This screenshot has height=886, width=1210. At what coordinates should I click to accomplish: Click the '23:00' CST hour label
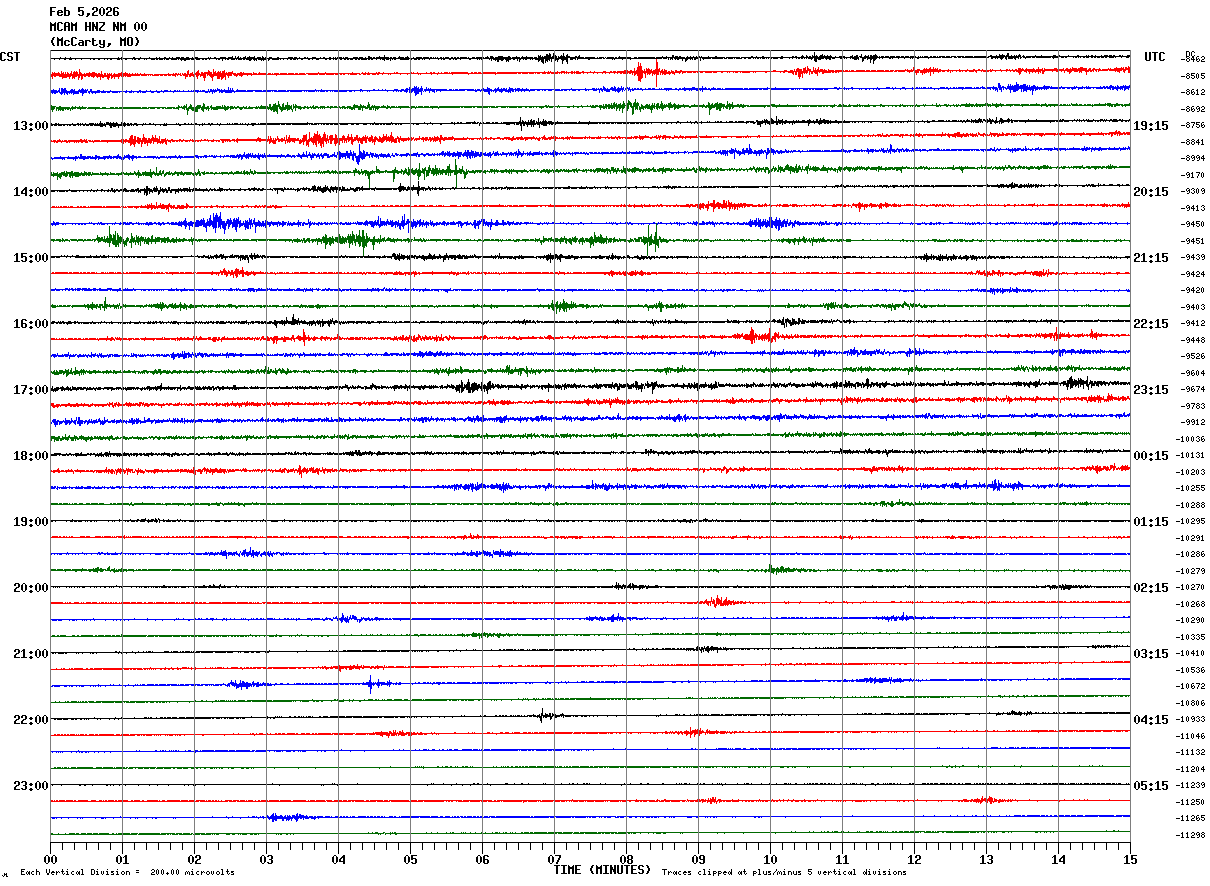click(x=31, y=786)
